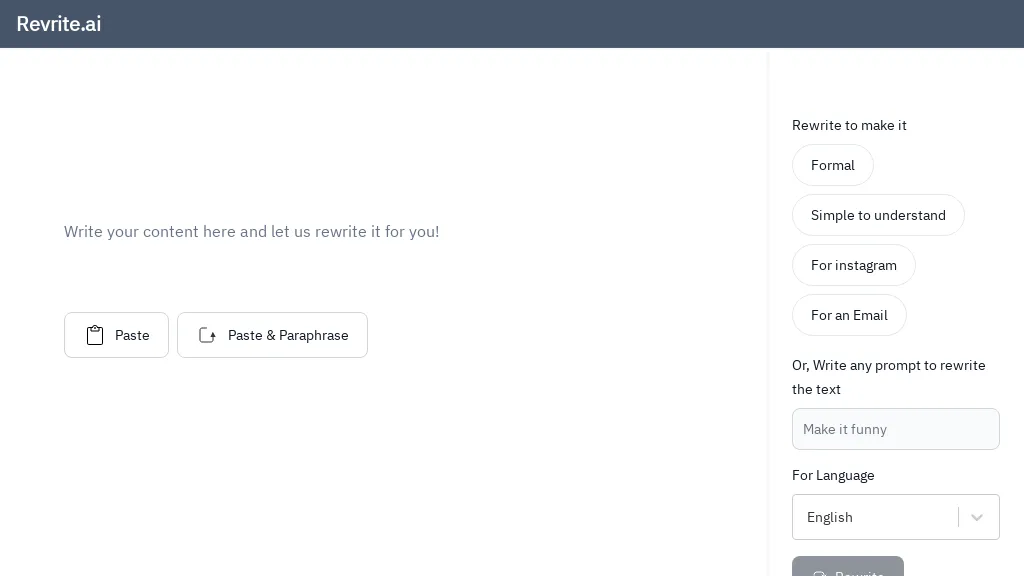The height and width of the screenshot is (576, 1024).
Task: Select the For an Email rewrite option
Action: point(849,315)
